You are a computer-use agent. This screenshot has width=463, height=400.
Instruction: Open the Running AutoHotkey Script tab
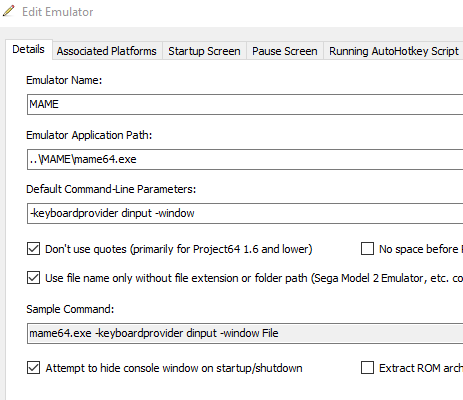[x=394, y=51]
